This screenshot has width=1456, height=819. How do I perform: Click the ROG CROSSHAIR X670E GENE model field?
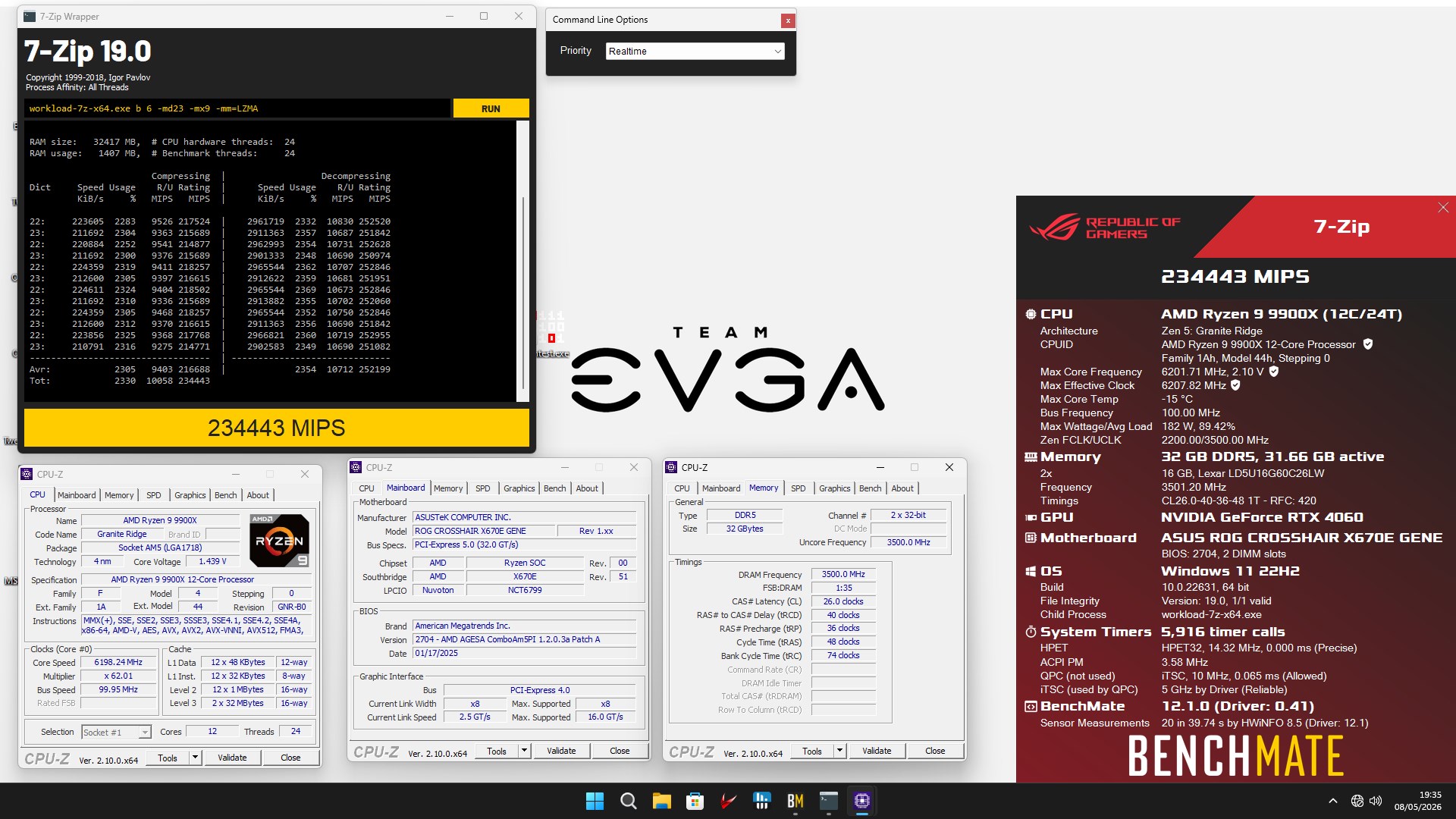(x=484, y=531)
